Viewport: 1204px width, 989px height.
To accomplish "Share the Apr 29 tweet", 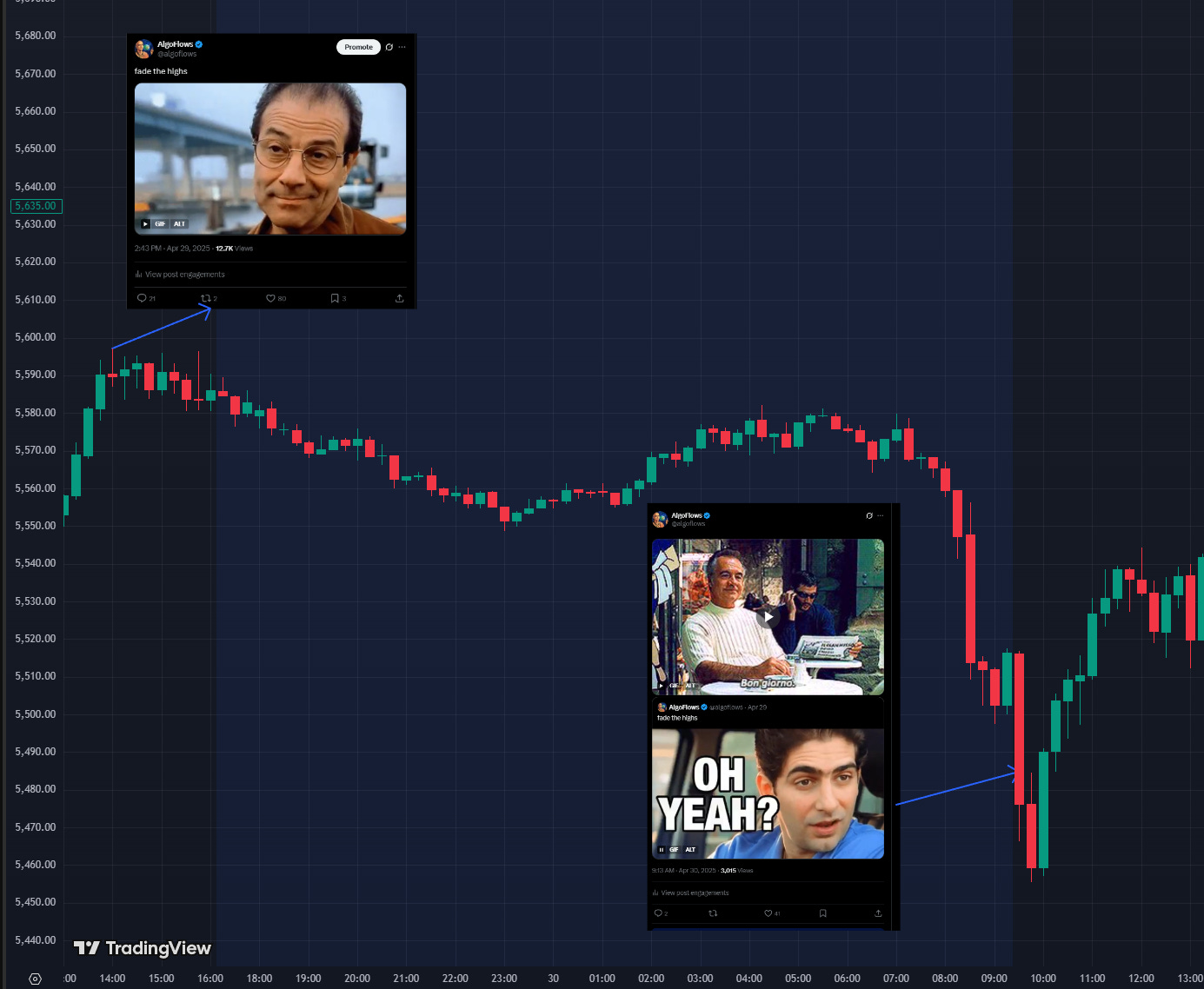I will click(x=399, y=298).
